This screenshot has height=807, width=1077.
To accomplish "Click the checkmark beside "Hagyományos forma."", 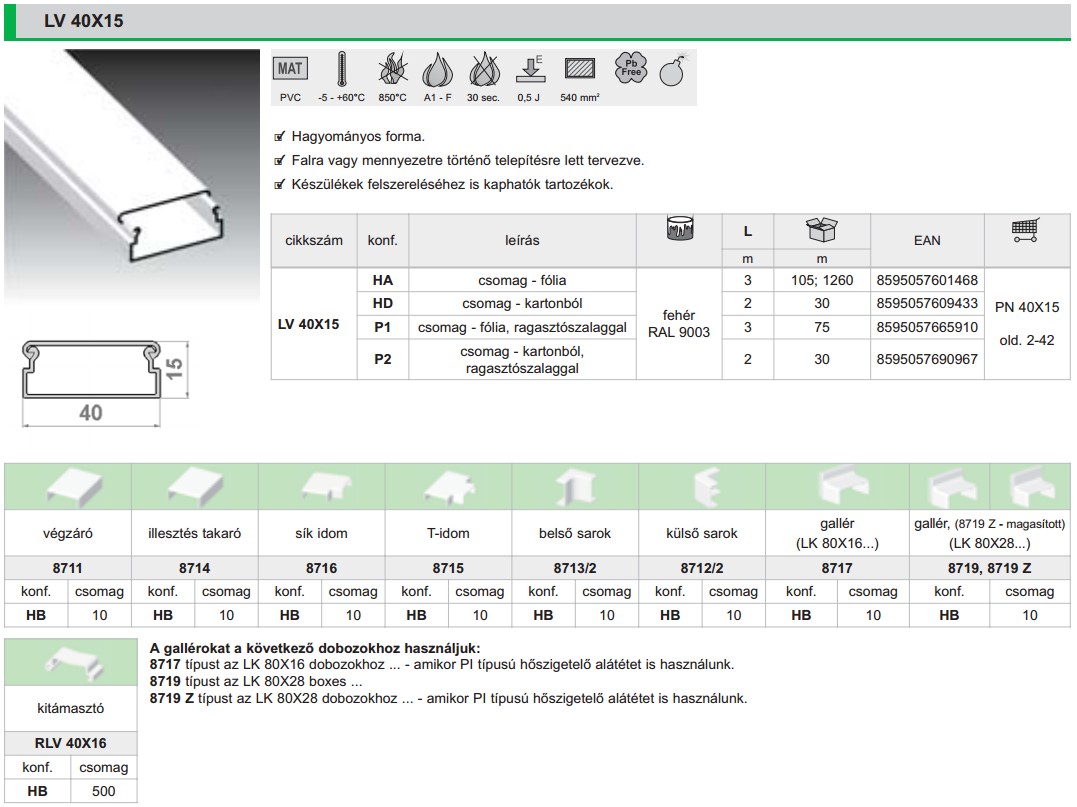I will coord(279,137).
